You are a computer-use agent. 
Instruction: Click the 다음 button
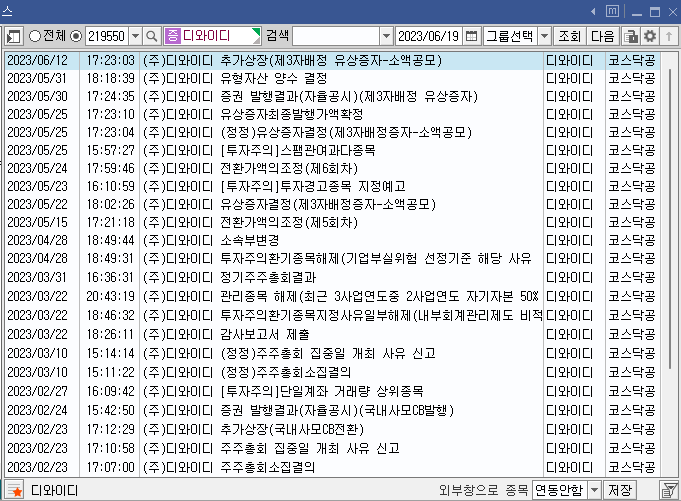(603, 36)
